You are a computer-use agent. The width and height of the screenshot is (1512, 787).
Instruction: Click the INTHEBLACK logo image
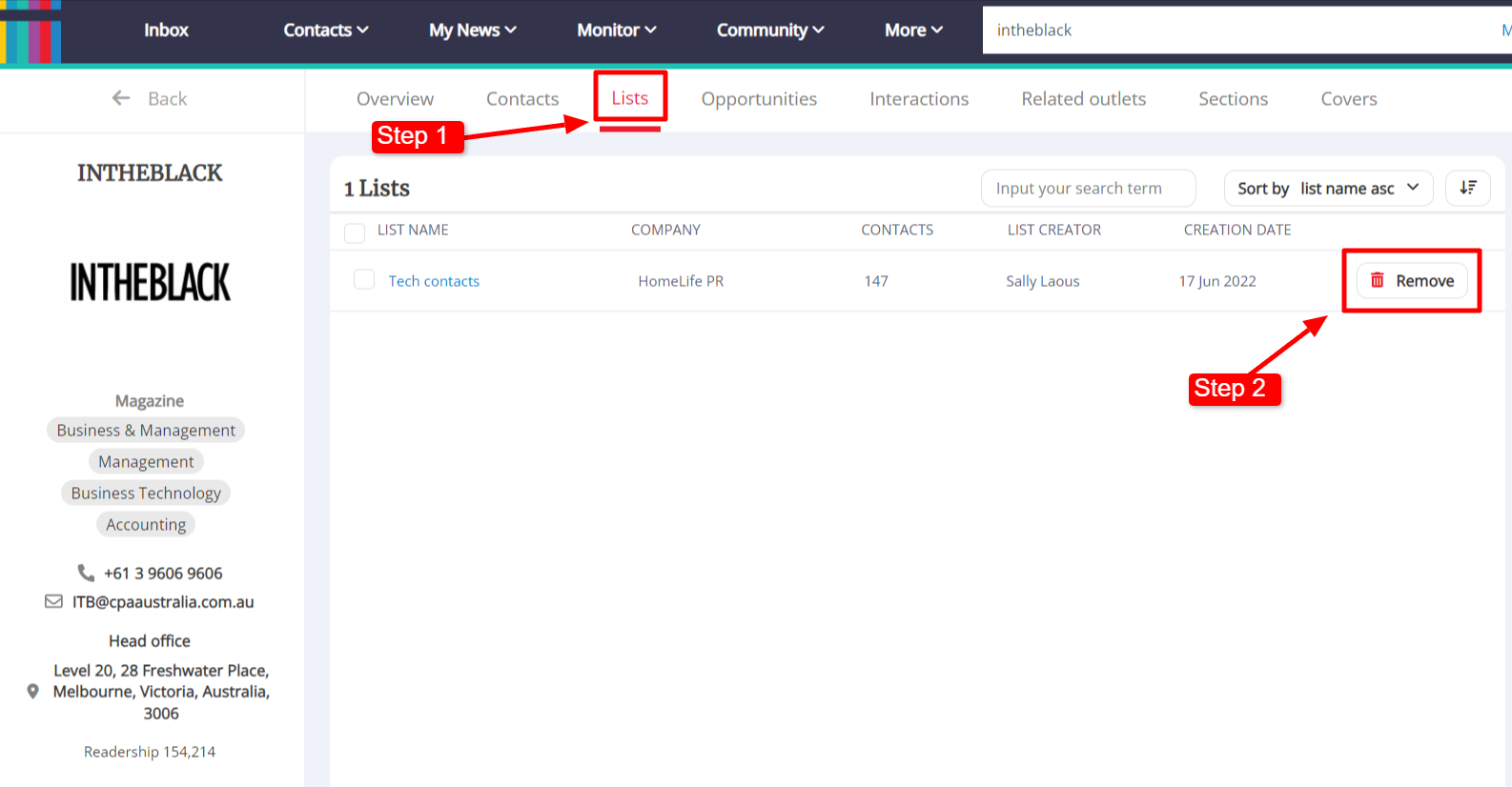click(x=150, y=282)
